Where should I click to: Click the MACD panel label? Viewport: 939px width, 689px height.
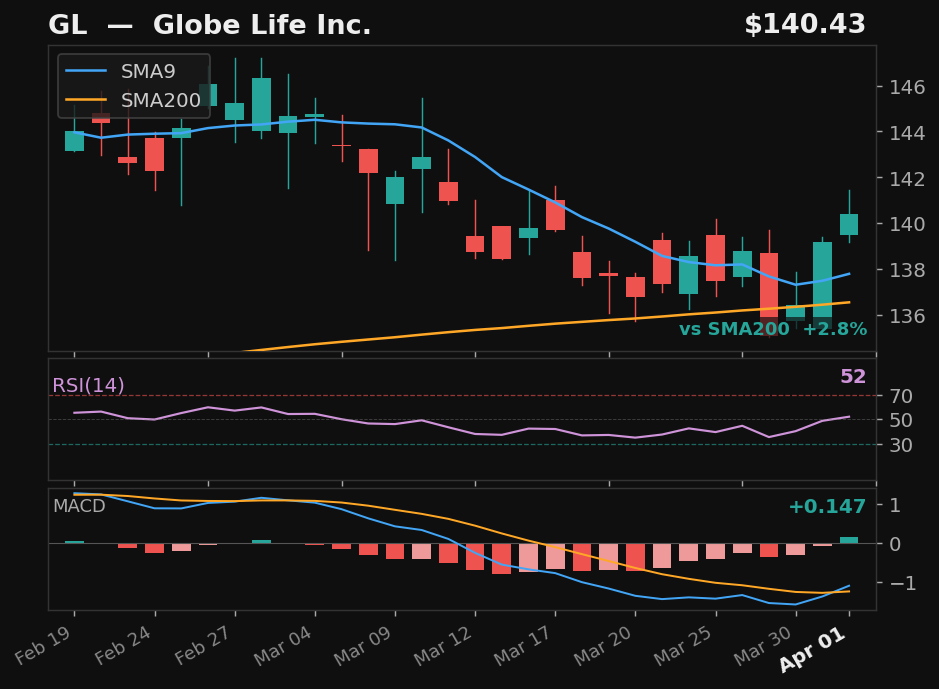pyautogui.click(x=79, y=506)
